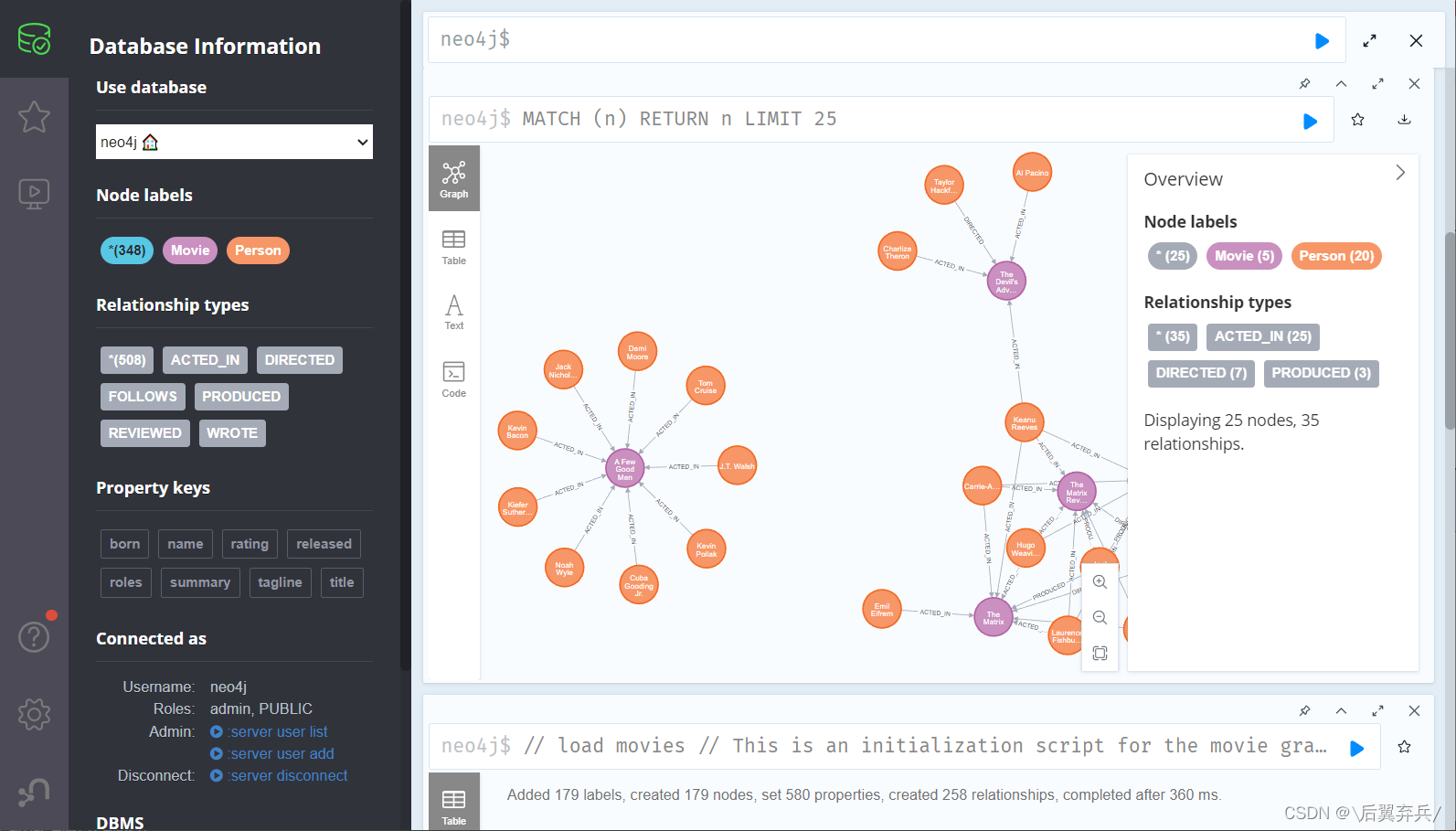
Task: Switch to Graph view
Action: tap(454, 178)
